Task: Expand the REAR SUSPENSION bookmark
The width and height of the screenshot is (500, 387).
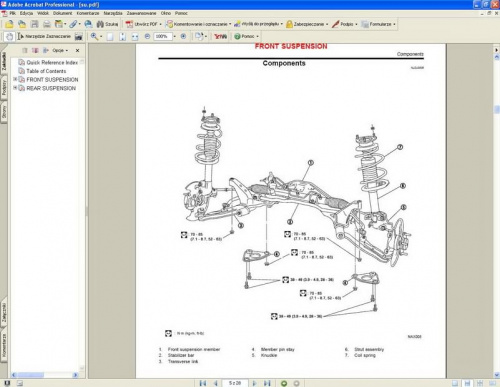Action: coord(15,88)
